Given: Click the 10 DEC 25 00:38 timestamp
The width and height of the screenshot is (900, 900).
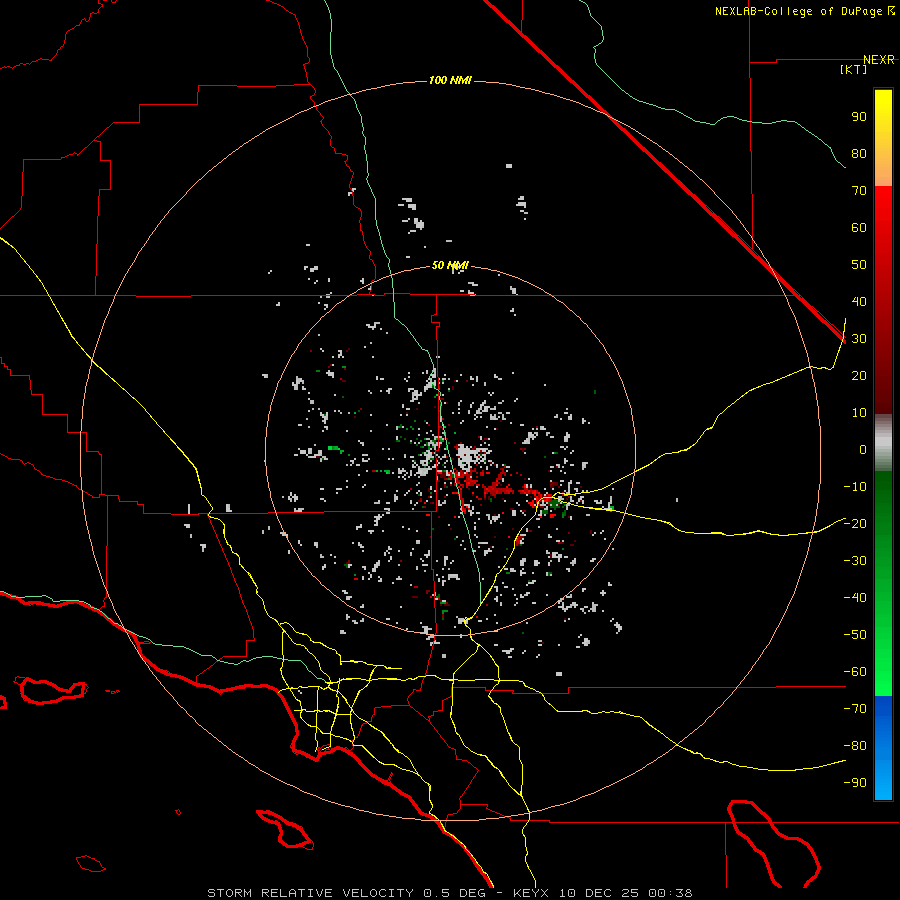Looking at the screenshot, I should click(625, 893).
